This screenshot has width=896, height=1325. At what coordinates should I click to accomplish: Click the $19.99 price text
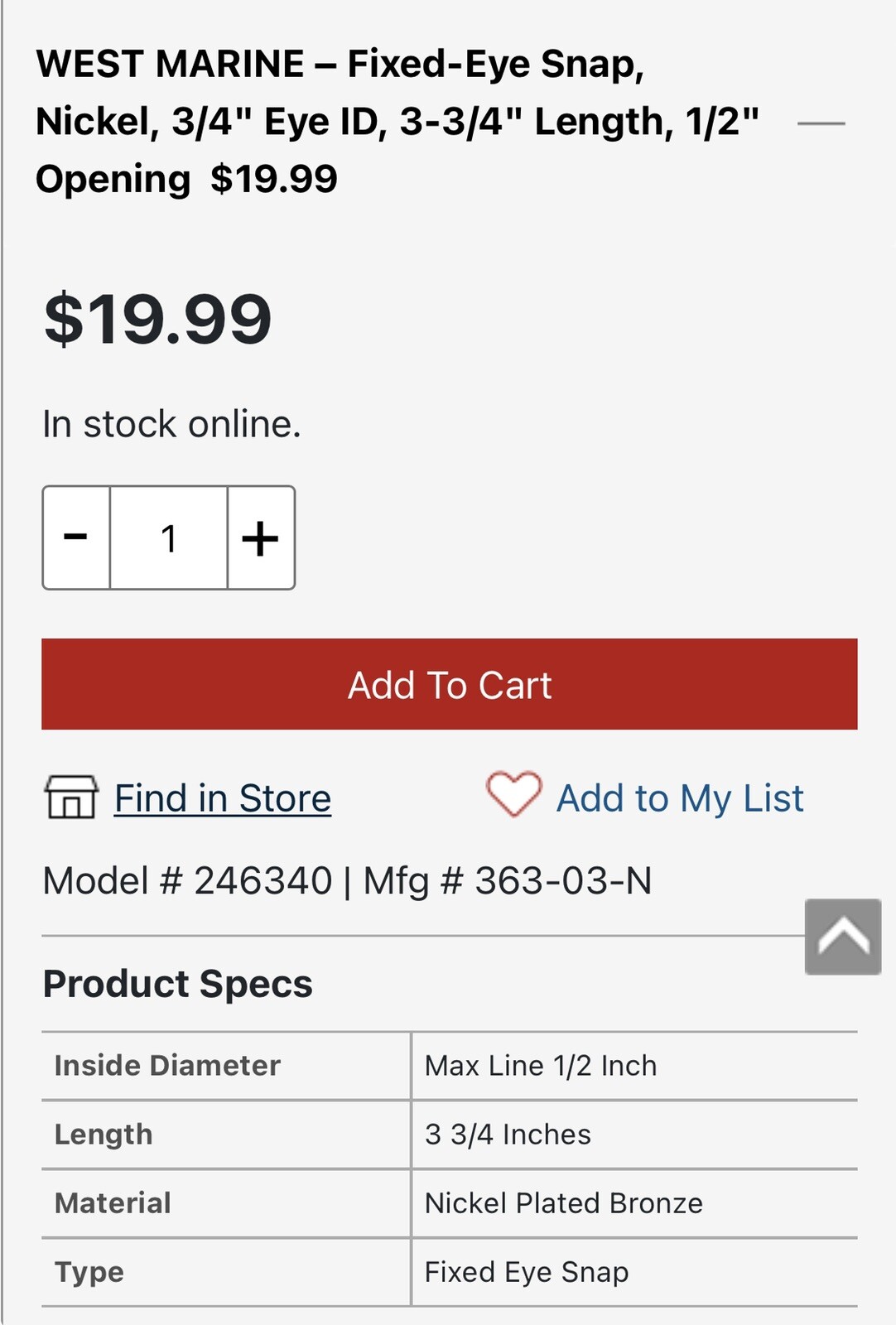tap(157, 320)
